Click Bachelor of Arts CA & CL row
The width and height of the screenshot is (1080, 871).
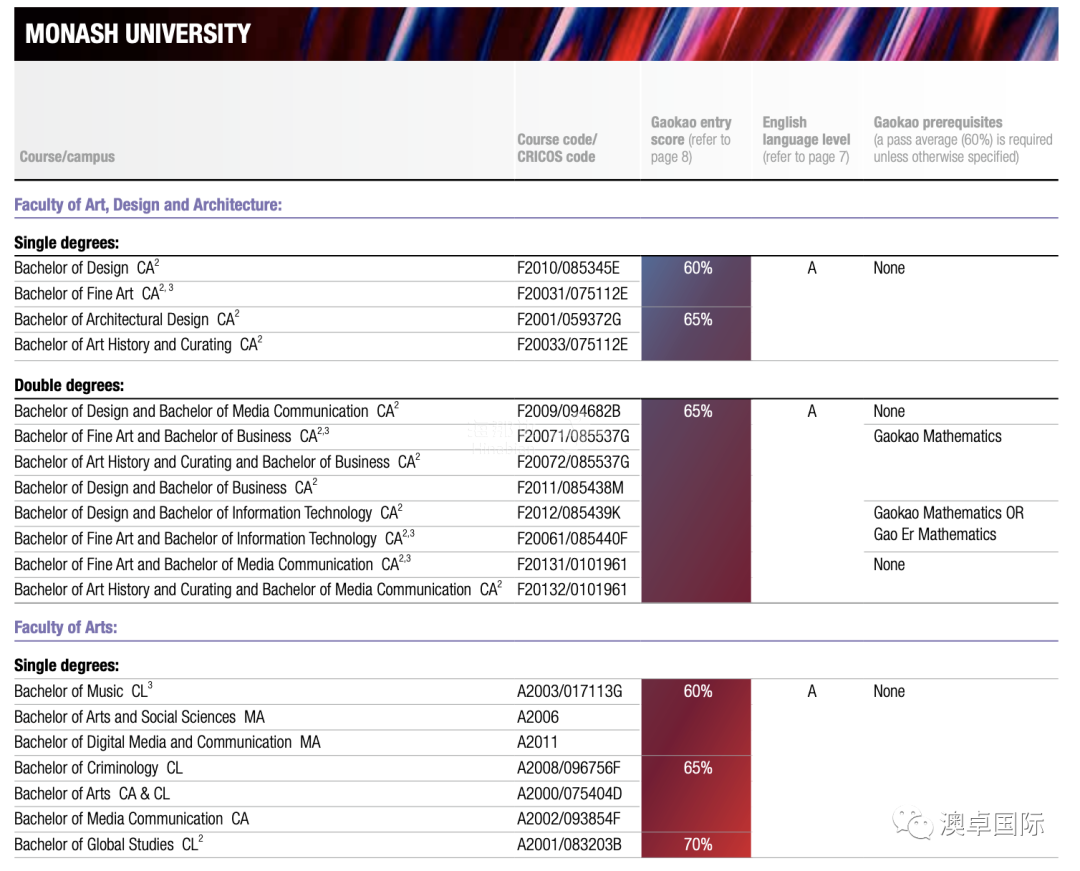[92, 793]
